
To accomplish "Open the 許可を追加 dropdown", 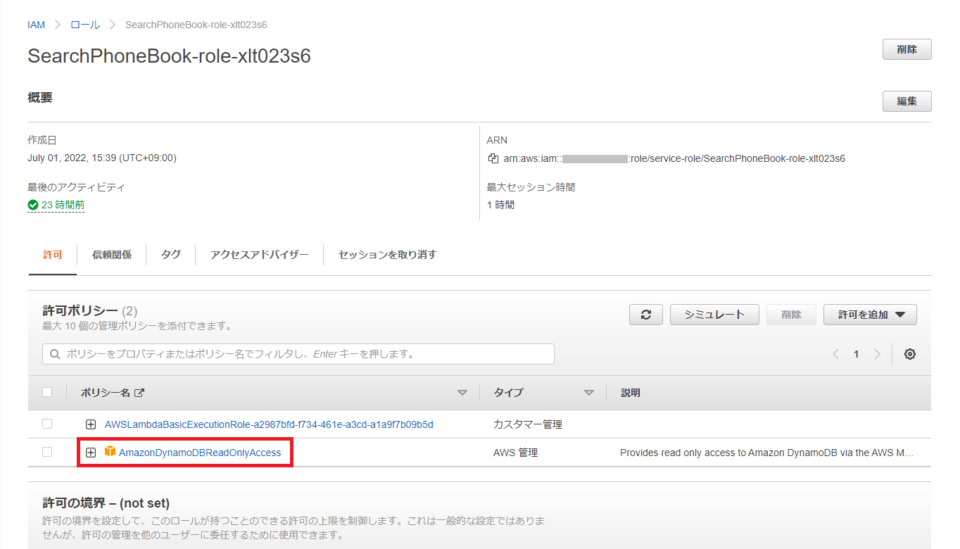I will [x=869, y=315].
